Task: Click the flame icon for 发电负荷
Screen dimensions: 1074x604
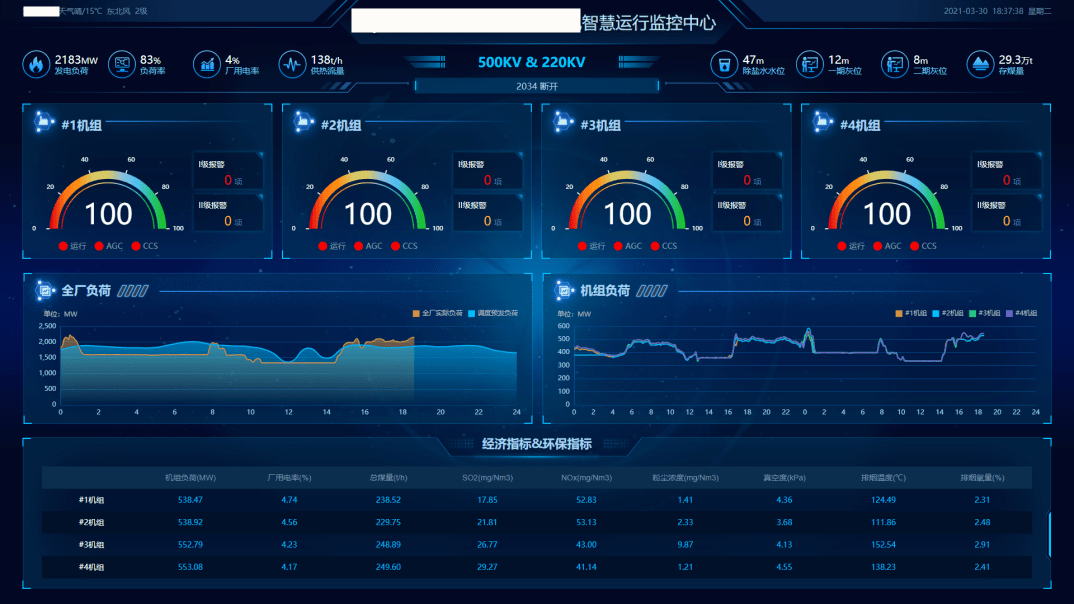Action: pyautogui.click(x=36, y=65)
